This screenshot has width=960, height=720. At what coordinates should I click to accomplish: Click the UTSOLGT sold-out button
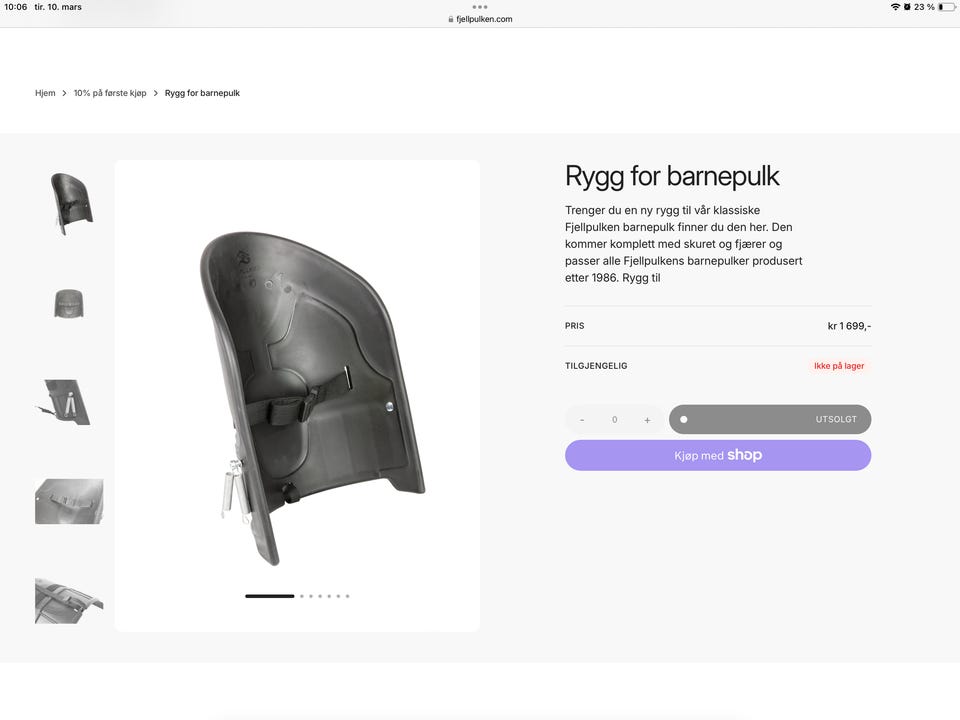point(770,419)
